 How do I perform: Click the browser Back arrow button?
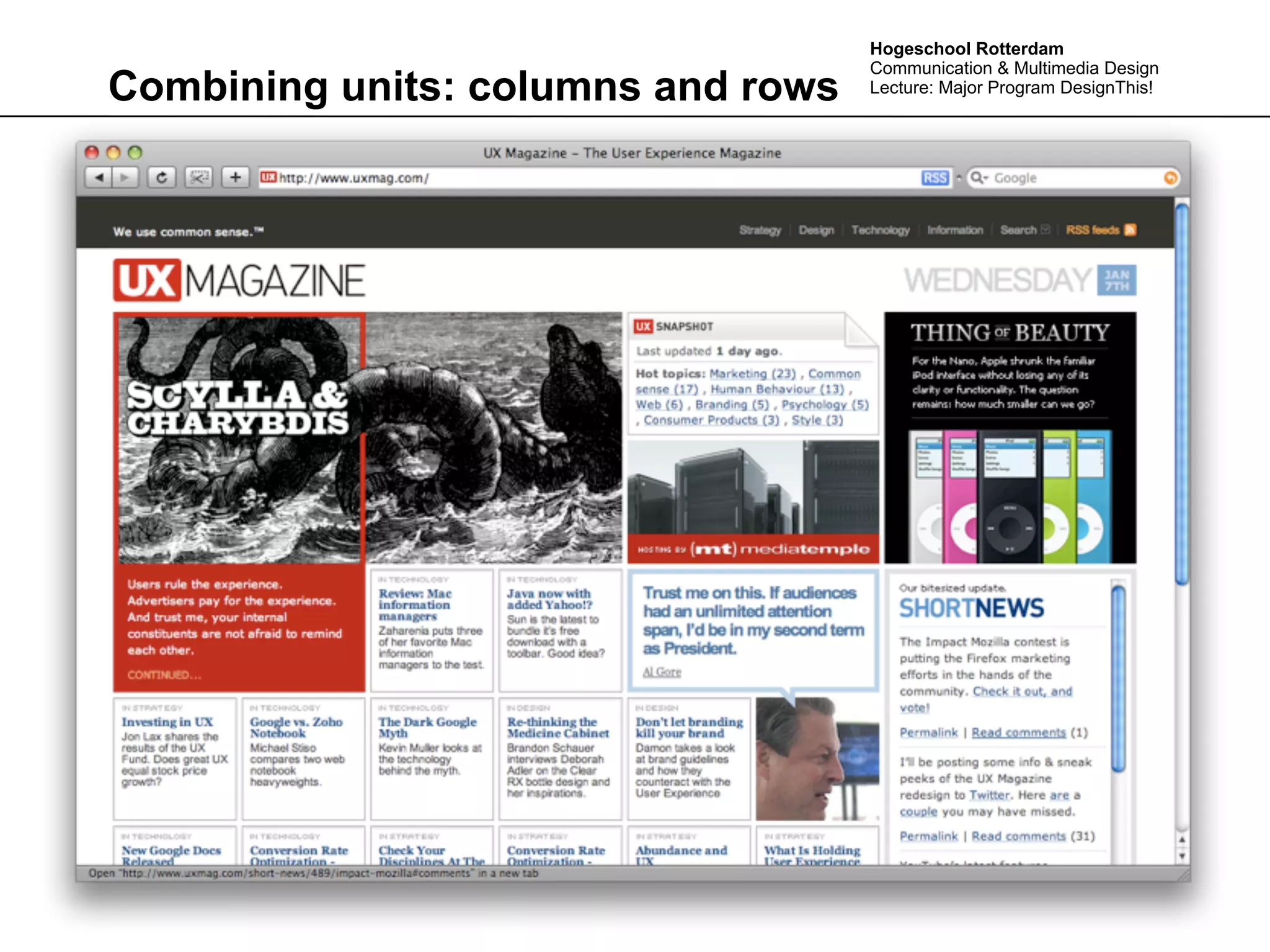click(x=98, y=178)
